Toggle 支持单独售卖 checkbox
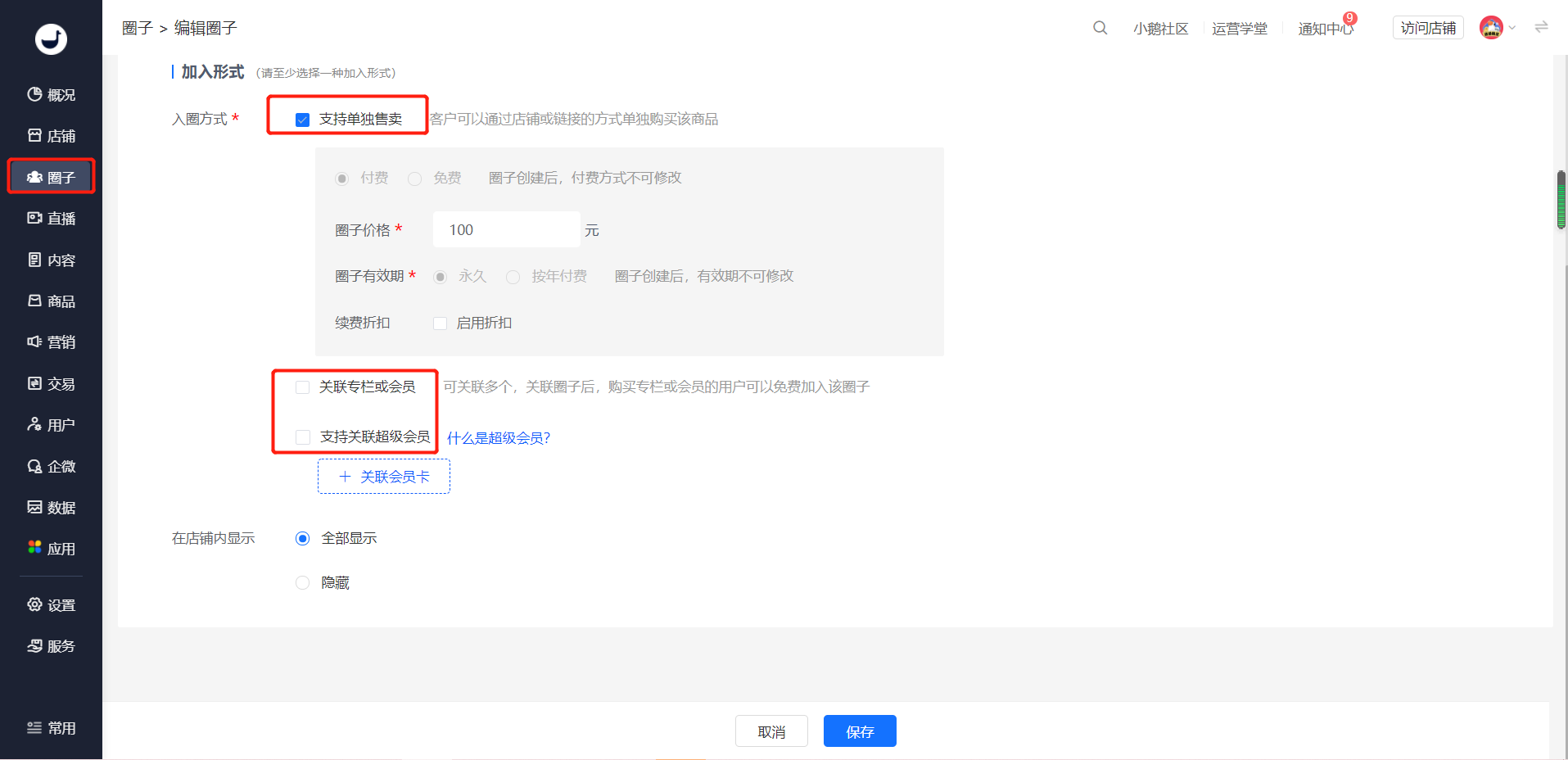Image resolution: width=1568 pixels, height=760 pixels. 302,120
